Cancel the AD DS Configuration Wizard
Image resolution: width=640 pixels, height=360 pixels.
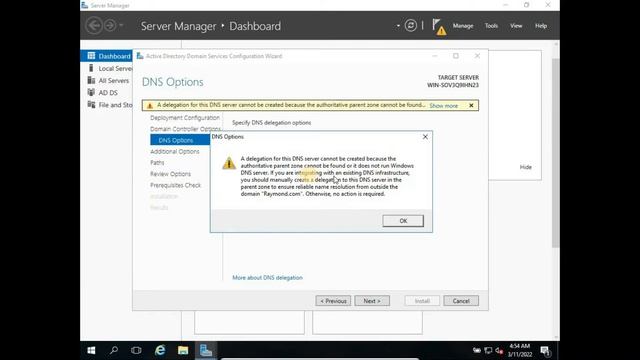tap(461, 301)
